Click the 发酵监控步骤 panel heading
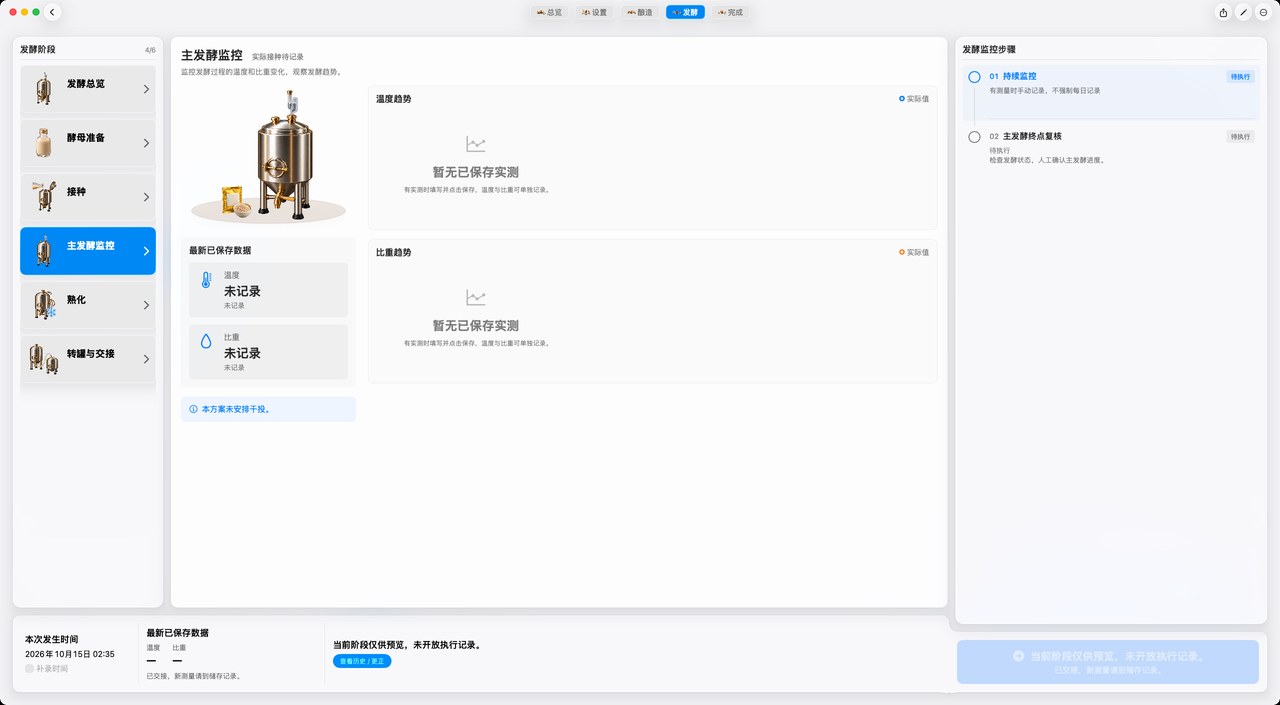 click(x=990, y=49)
